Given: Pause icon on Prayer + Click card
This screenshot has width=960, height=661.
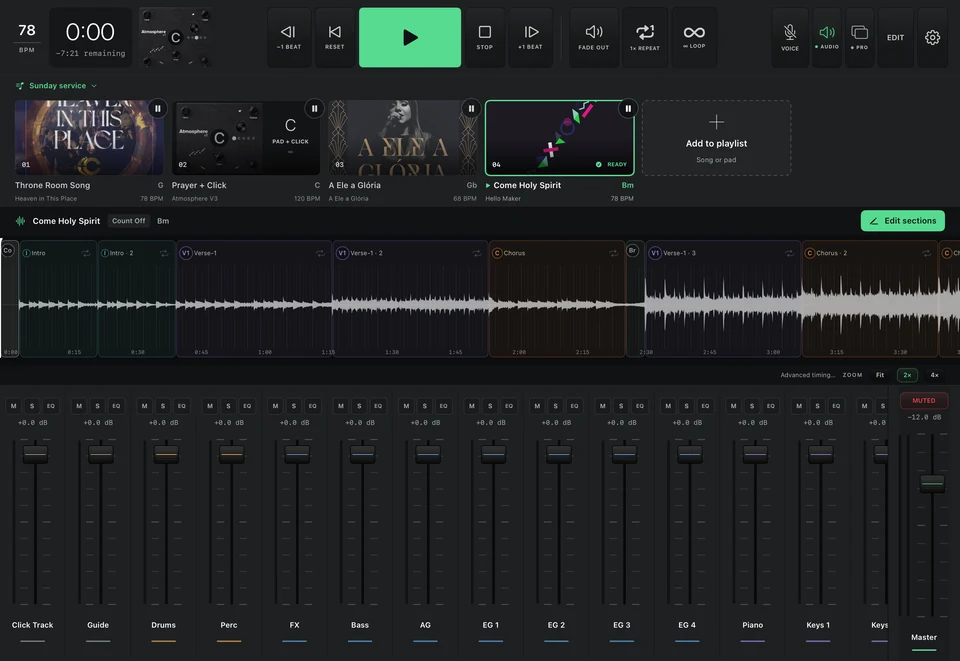Looking at the screenshot, I should (x=314, y=108).
